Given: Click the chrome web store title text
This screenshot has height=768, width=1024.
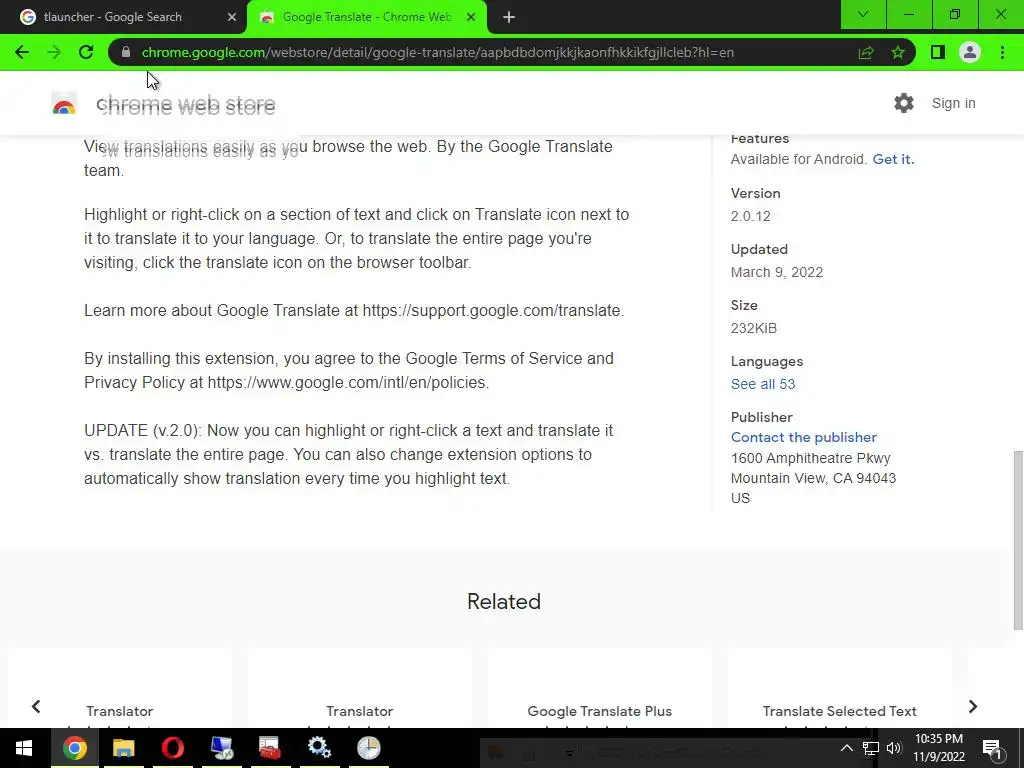Looking at the screenshot, I should tap(185, 104).
